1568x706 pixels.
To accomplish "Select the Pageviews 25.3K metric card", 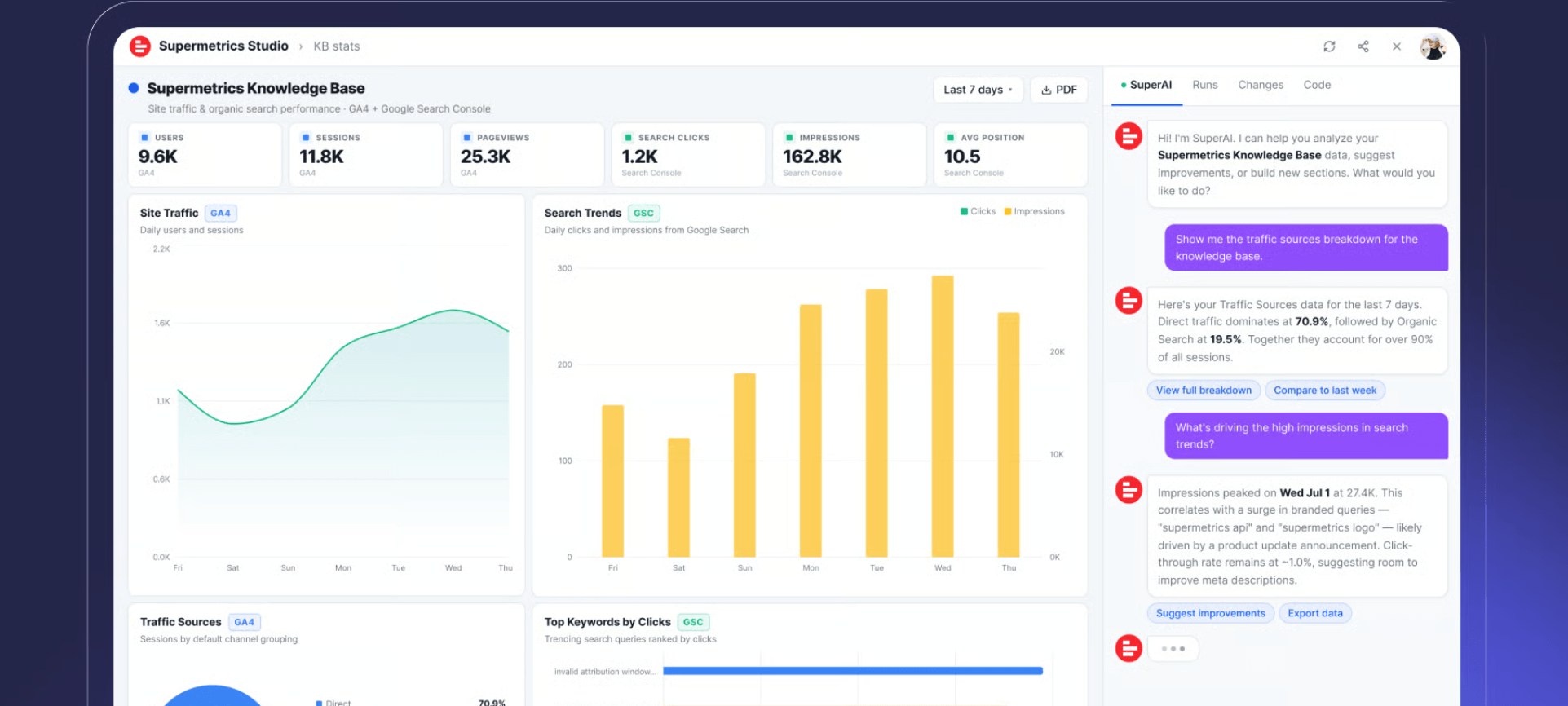I will point(527,155).
